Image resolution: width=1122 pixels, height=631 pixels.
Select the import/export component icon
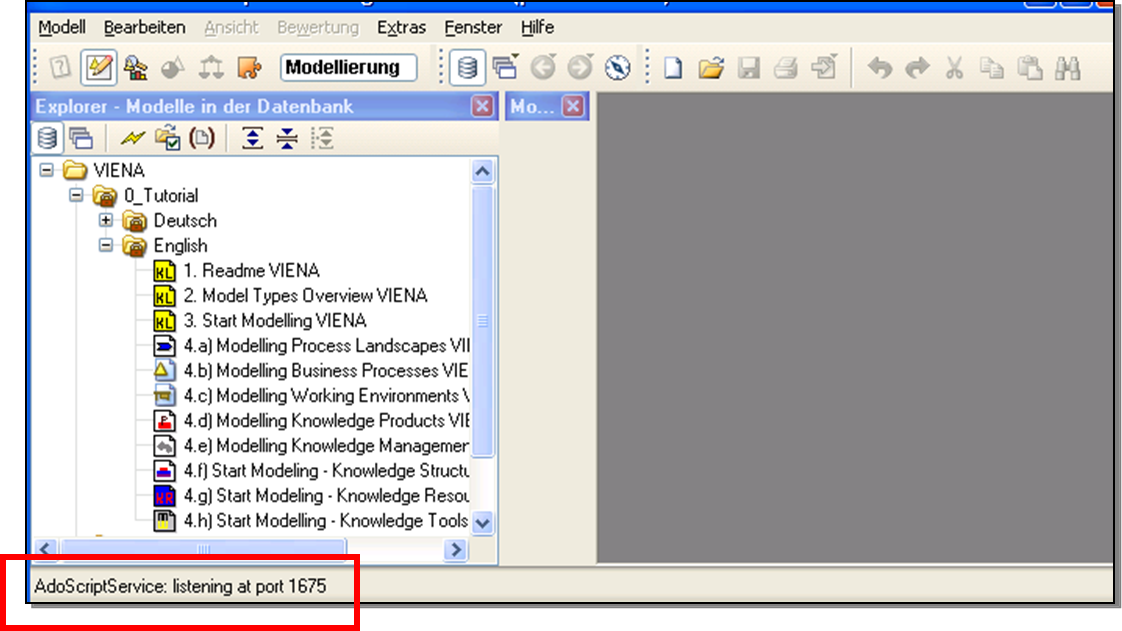[x=249, y=68]
